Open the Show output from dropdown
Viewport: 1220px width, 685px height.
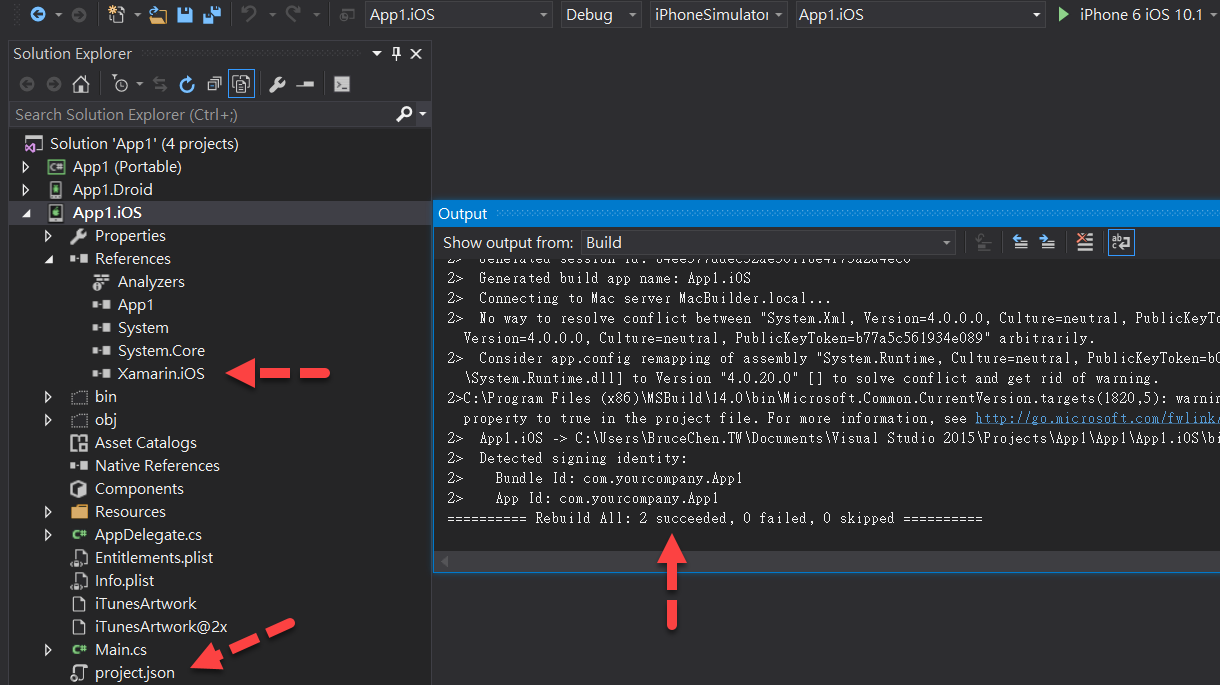[945, 242]
